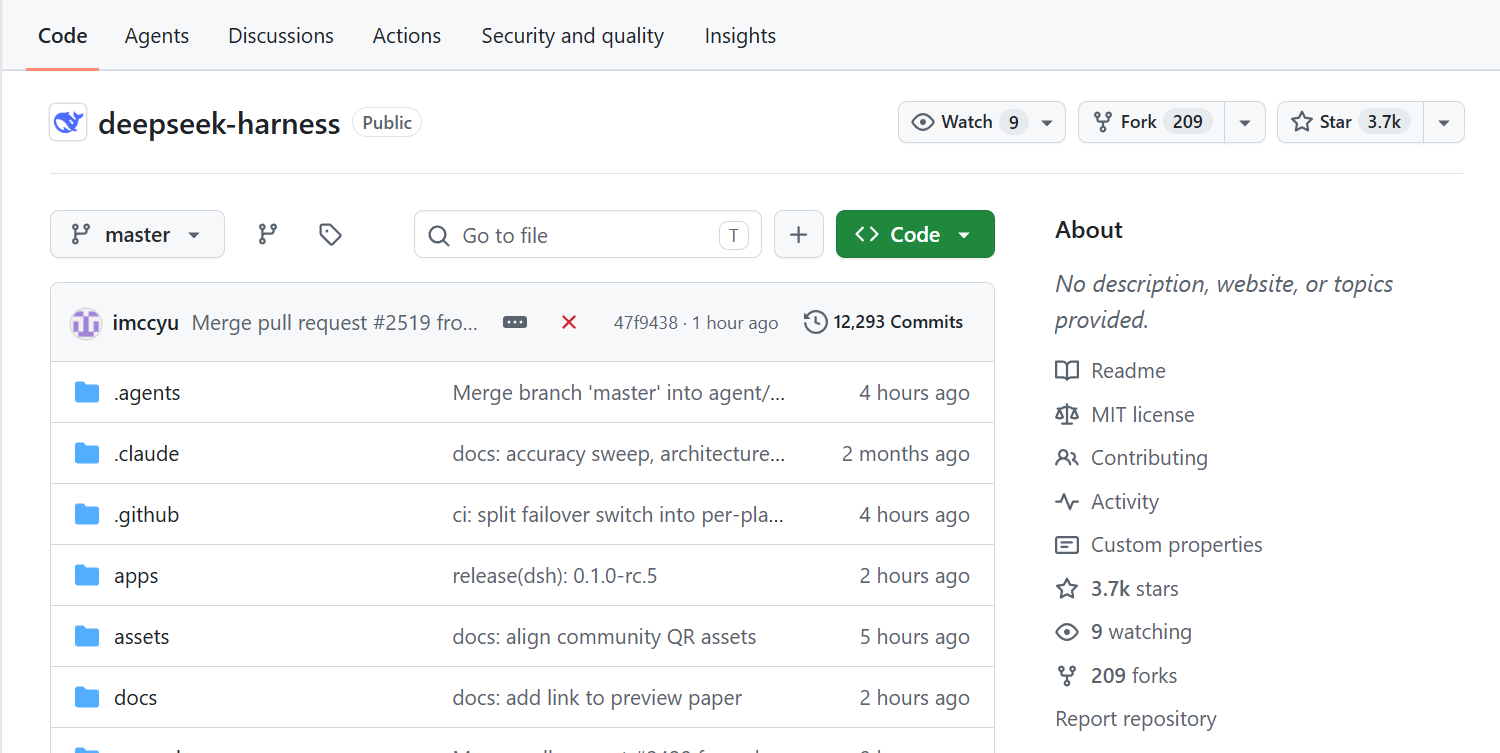Open the Actions tab
The image size is (1500, 753).
pos(407,36)
